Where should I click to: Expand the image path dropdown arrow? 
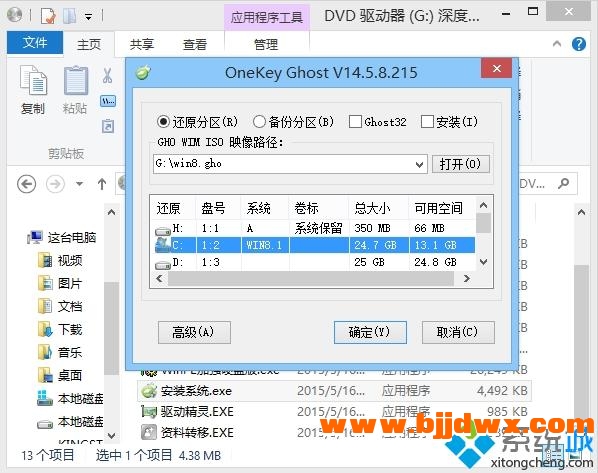419,164
